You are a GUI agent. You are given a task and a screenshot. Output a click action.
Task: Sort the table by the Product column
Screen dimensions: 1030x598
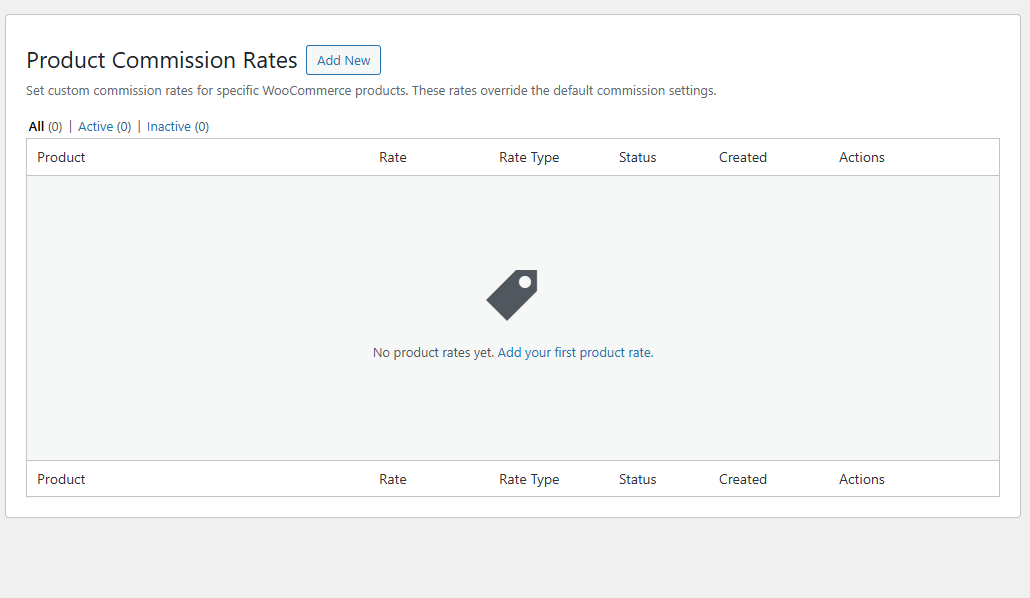(x=61, y=157)
